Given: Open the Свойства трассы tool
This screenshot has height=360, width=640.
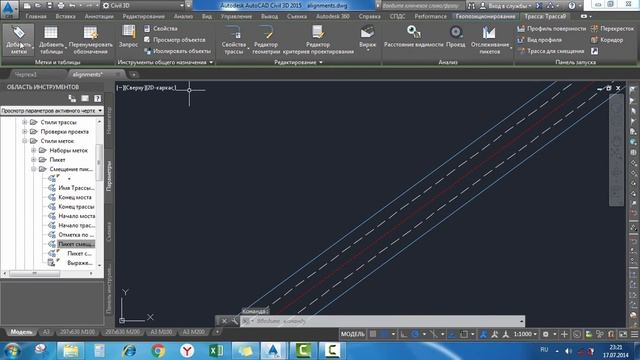Looking at the screenshot, I should click(x=234, y=40).
